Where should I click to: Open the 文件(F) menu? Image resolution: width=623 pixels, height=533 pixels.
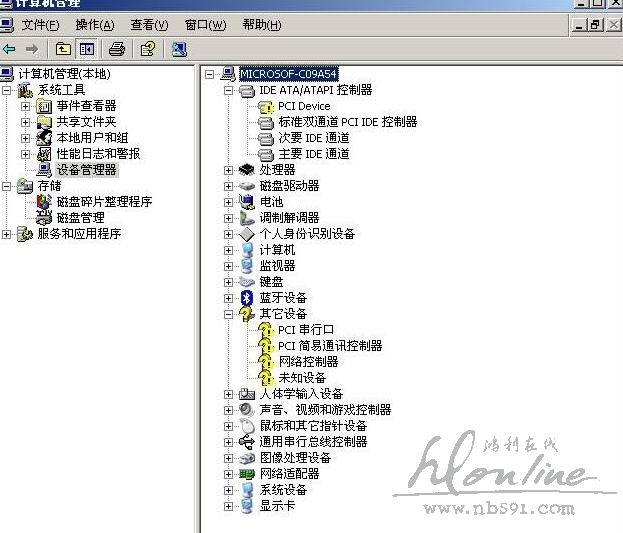[x=40, y=25]
